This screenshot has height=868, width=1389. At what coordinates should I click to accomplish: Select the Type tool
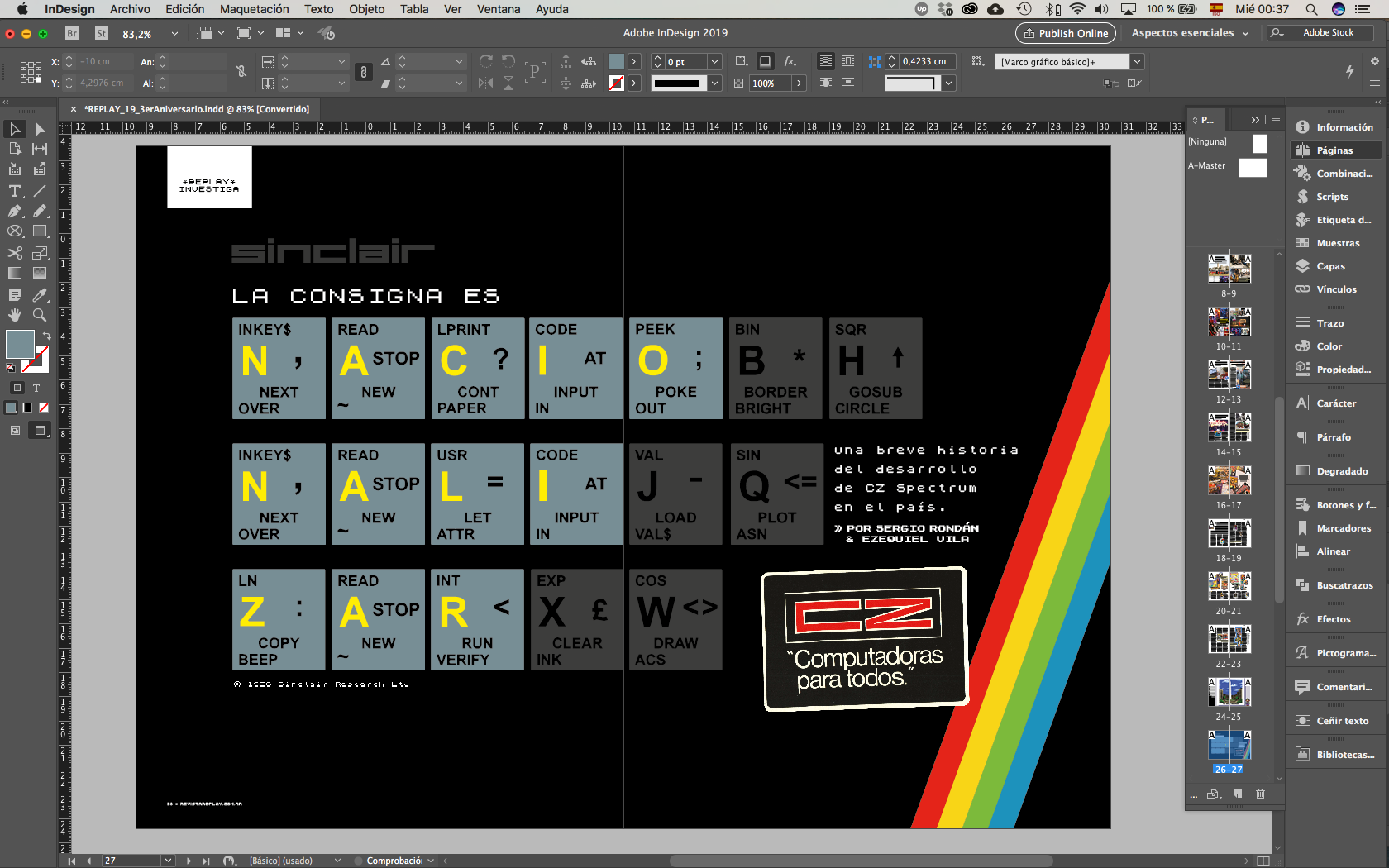[x=15, y=191]
